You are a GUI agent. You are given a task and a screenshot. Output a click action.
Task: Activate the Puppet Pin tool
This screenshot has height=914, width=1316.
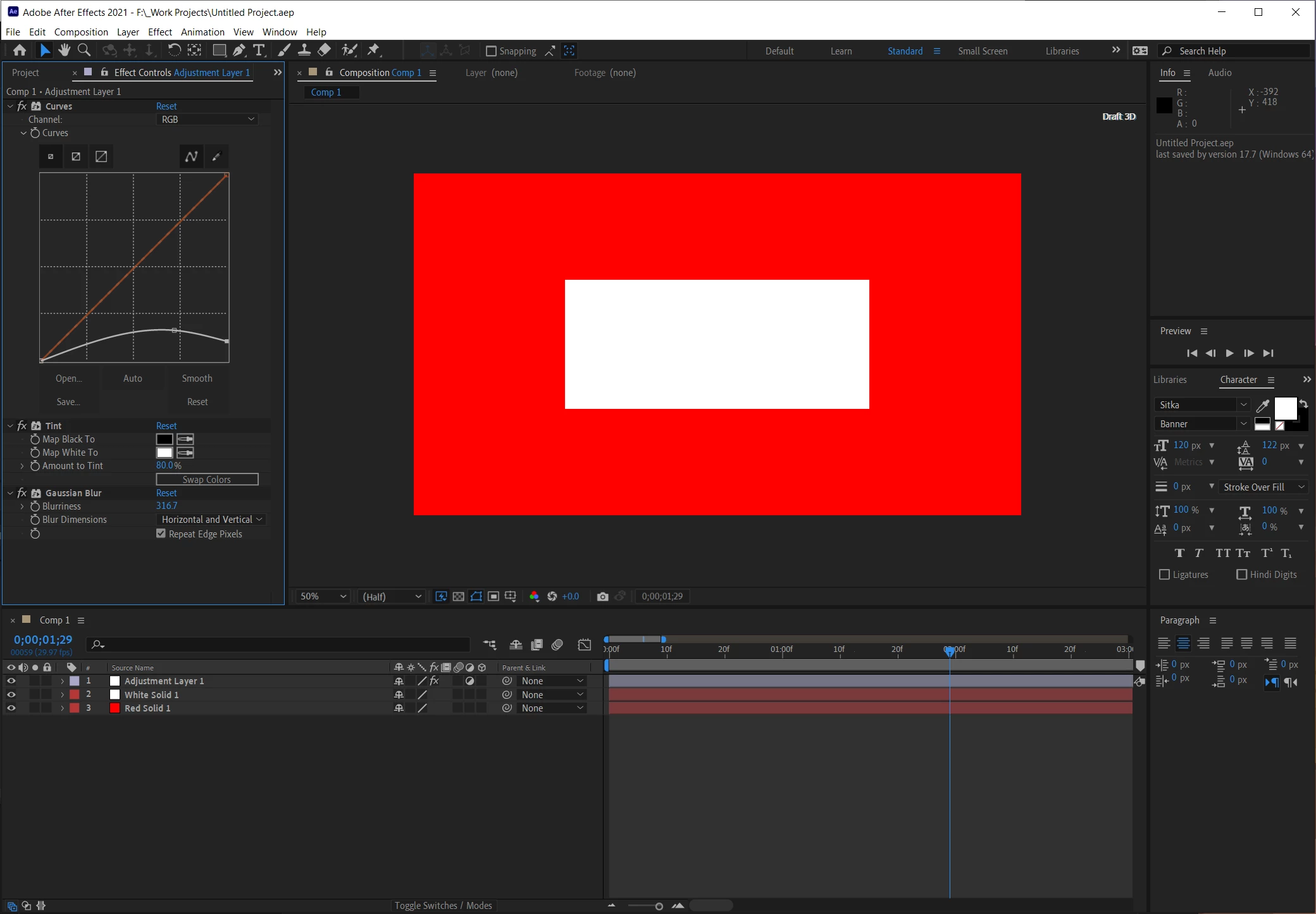click(373, 50)
